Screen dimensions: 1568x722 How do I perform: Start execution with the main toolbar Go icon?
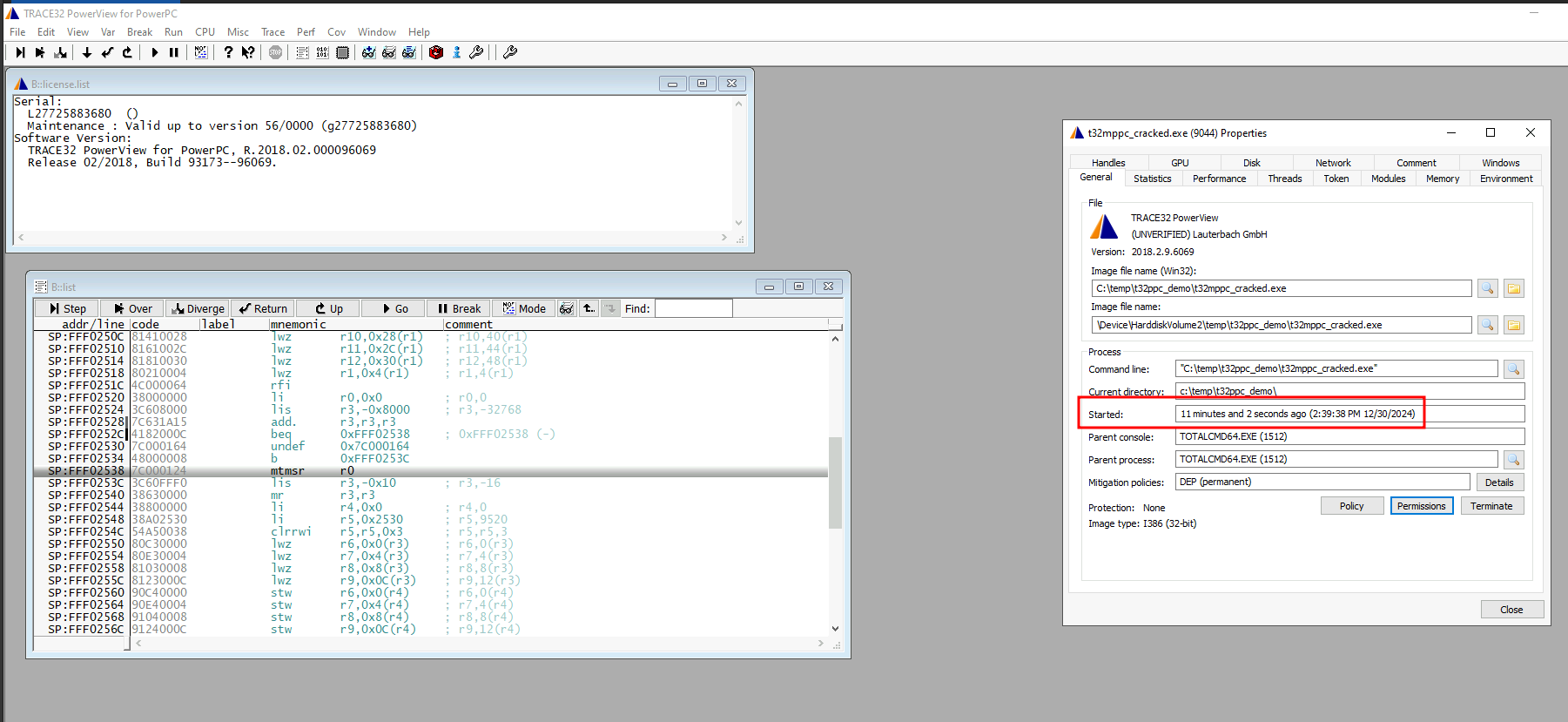(154, 52)
